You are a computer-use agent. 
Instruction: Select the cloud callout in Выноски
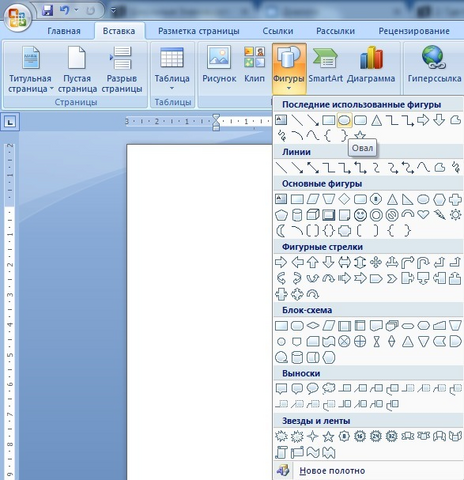click(x=329, y=389)
